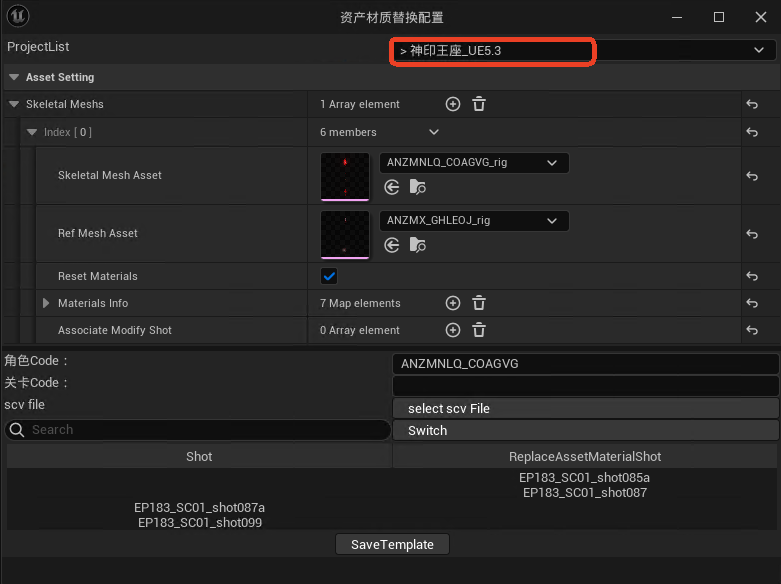The image size is (781, 584).
Task: Empty the Associate Modify Shot array
Action: click(x=479, y=330)
